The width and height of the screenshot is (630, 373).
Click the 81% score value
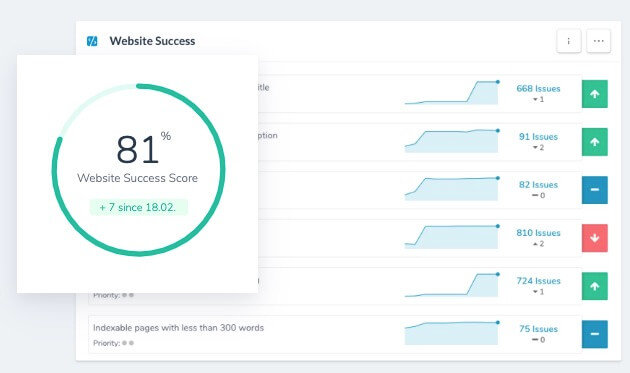[x=143, y=149]
